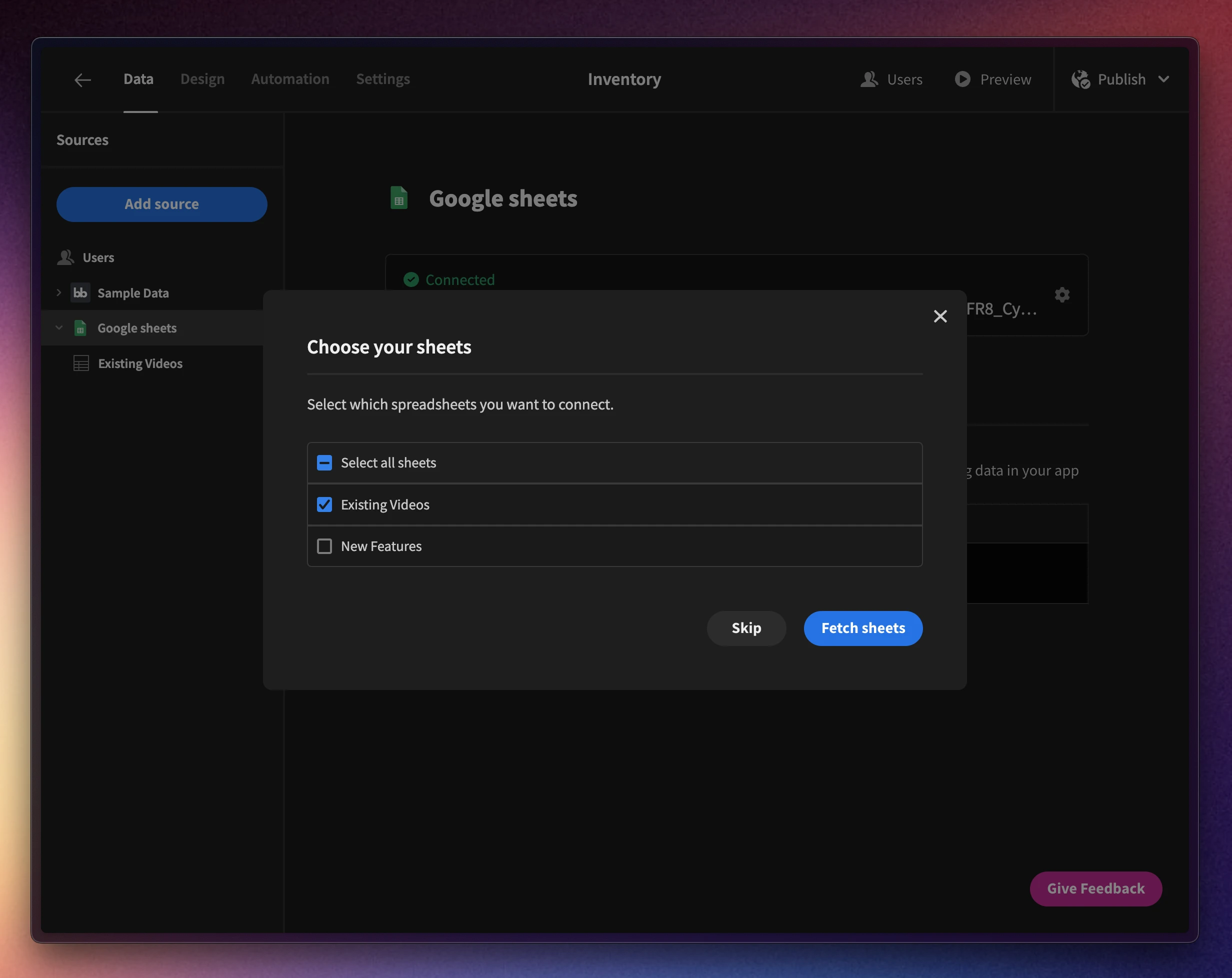Click the Users icon in sidebar
The image size is (1232, 978).
pyautogui.click(x=65, y=257)
